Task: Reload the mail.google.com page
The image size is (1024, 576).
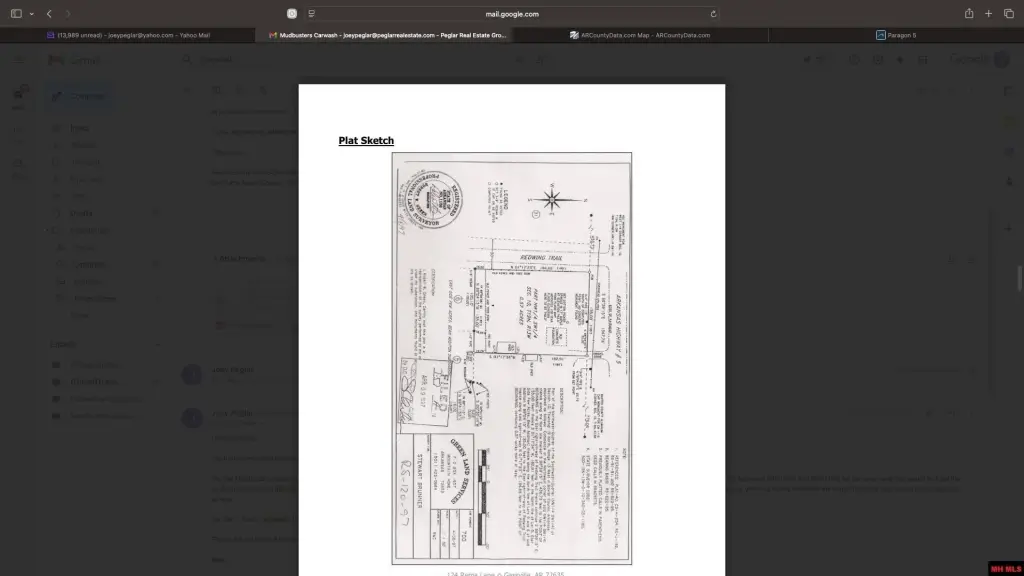Action: 713,14
